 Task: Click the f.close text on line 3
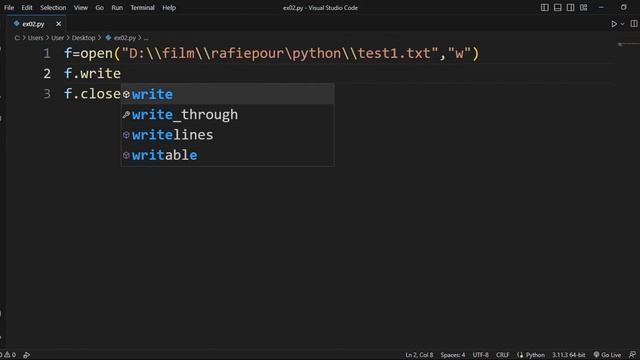[x=92, y=94]
